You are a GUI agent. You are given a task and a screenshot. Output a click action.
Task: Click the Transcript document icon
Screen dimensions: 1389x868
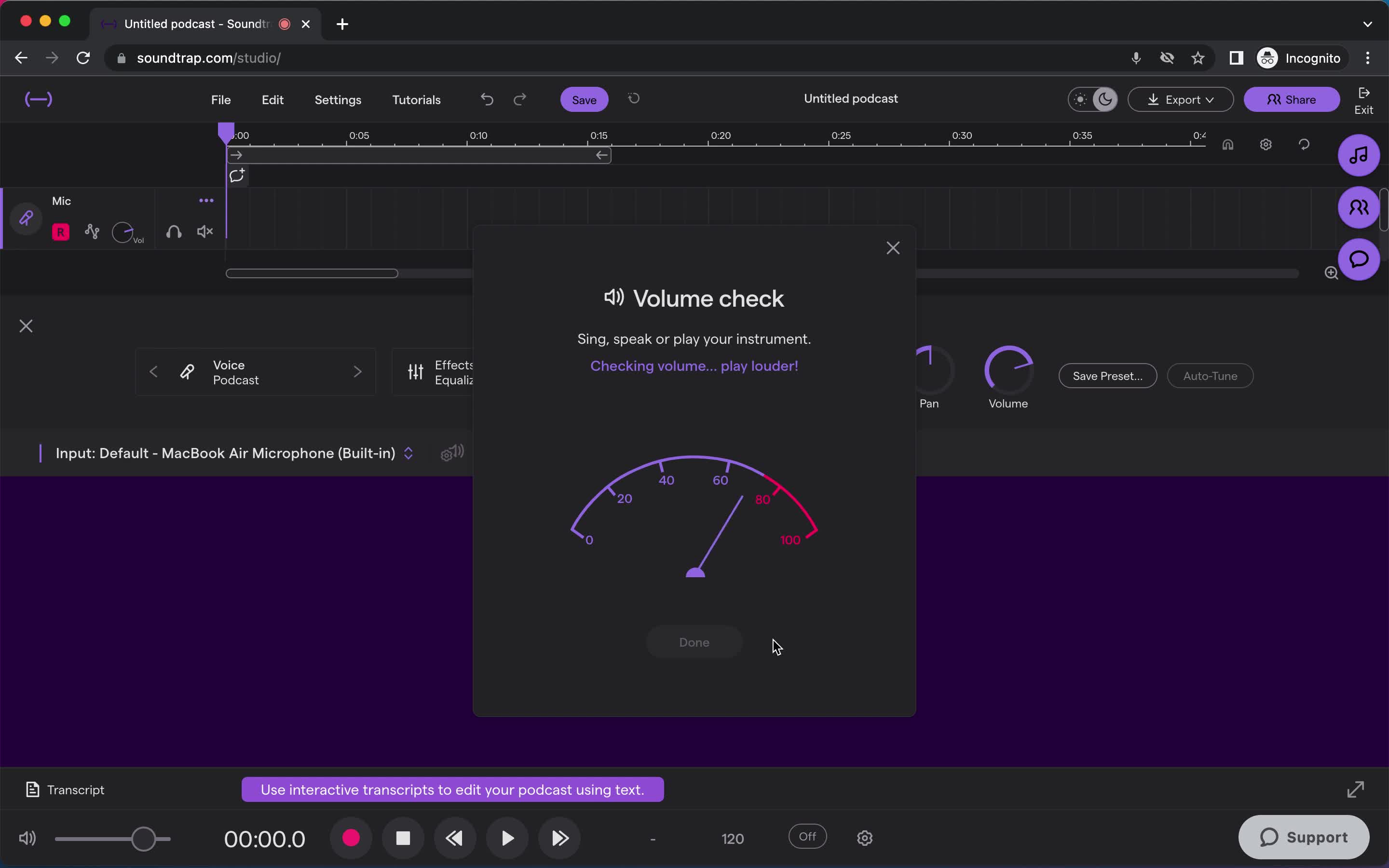(33, 789)
